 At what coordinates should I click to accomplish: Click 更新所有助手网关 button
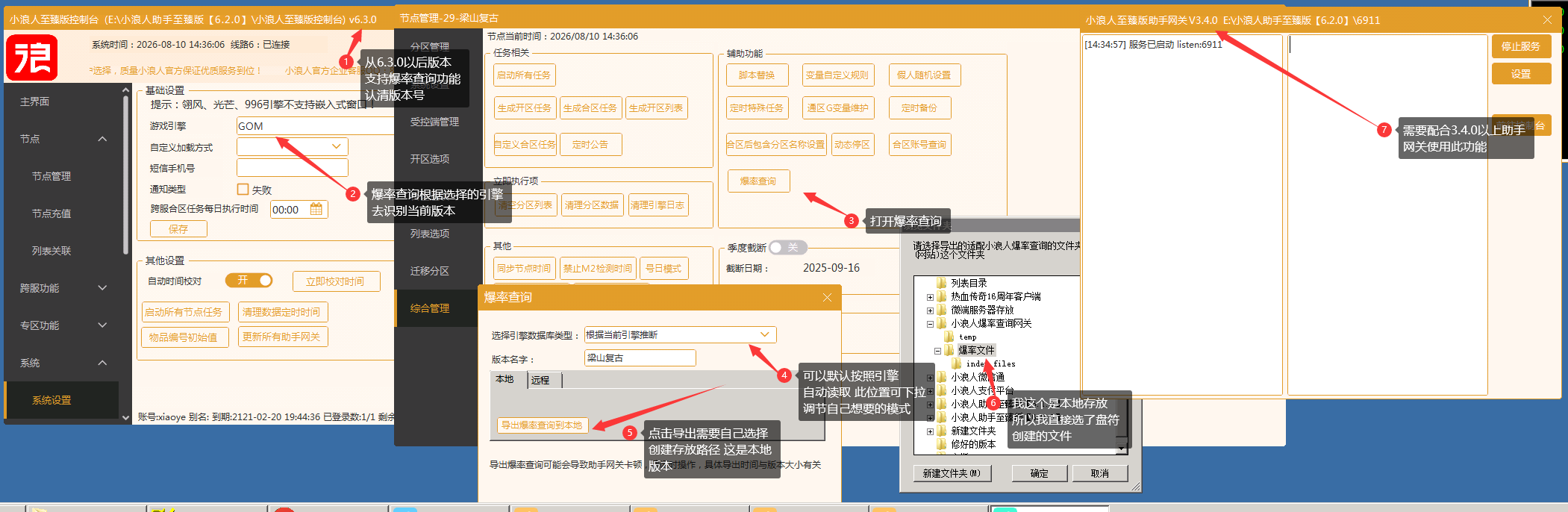click(282, 337)
